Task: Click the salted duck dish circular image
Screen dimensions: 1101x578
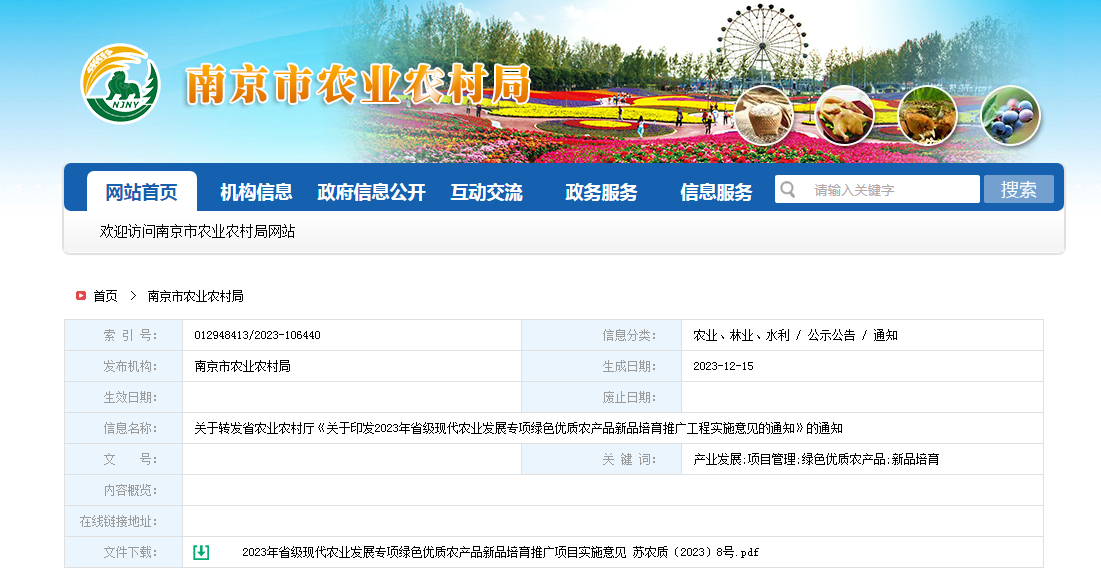Action: [x=845, y=115]
